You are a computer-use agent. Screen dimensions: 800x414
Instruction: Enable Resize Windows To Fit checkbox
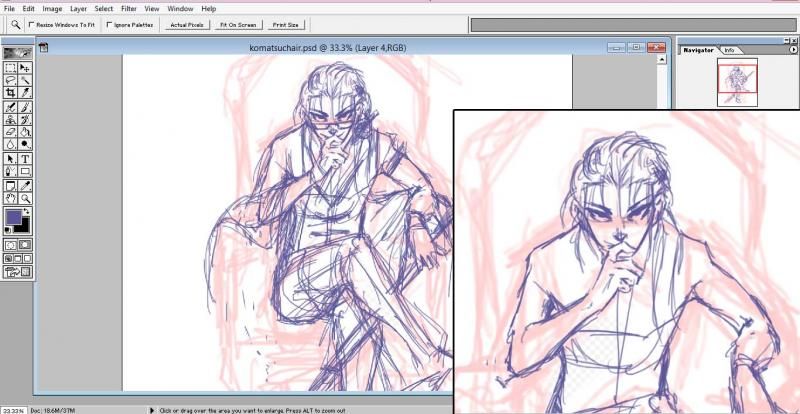click(x=31, y=24)
